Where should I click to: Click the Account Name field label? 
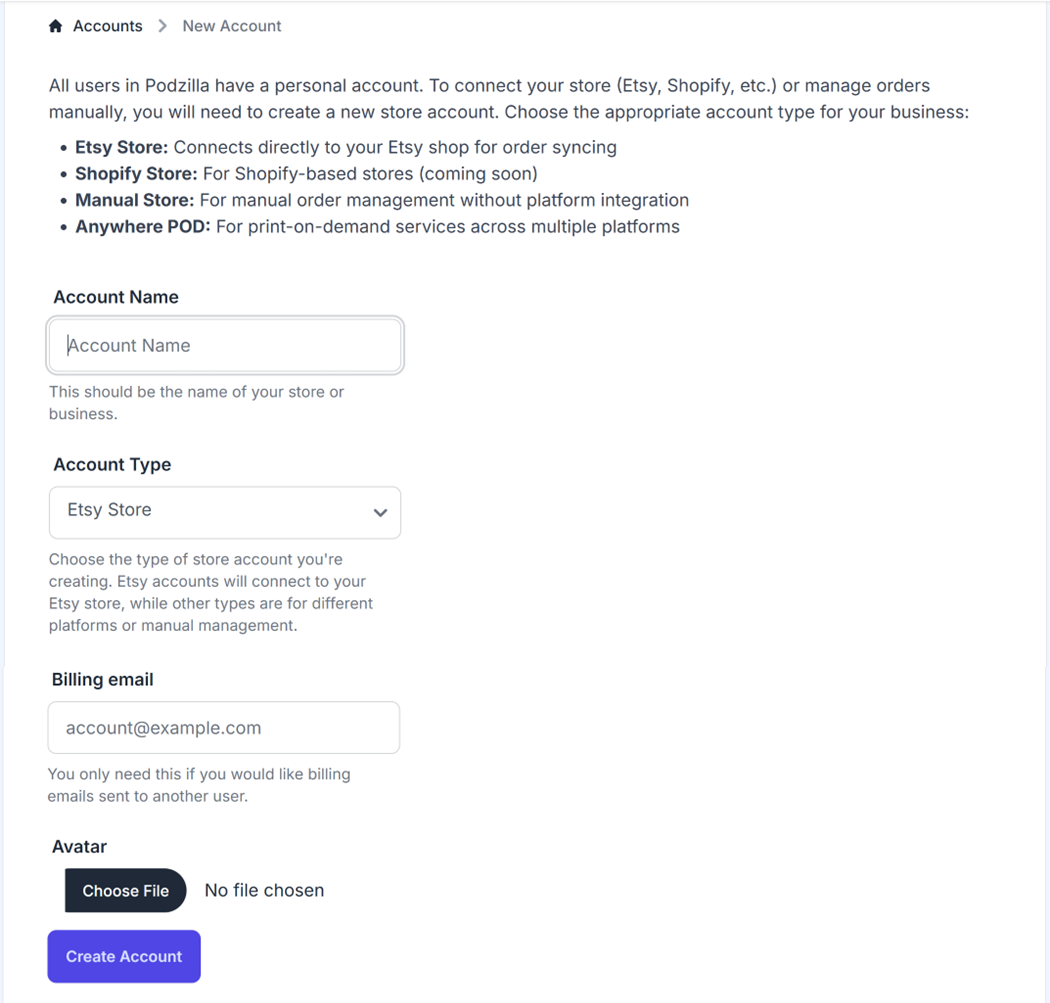(116, 297)
